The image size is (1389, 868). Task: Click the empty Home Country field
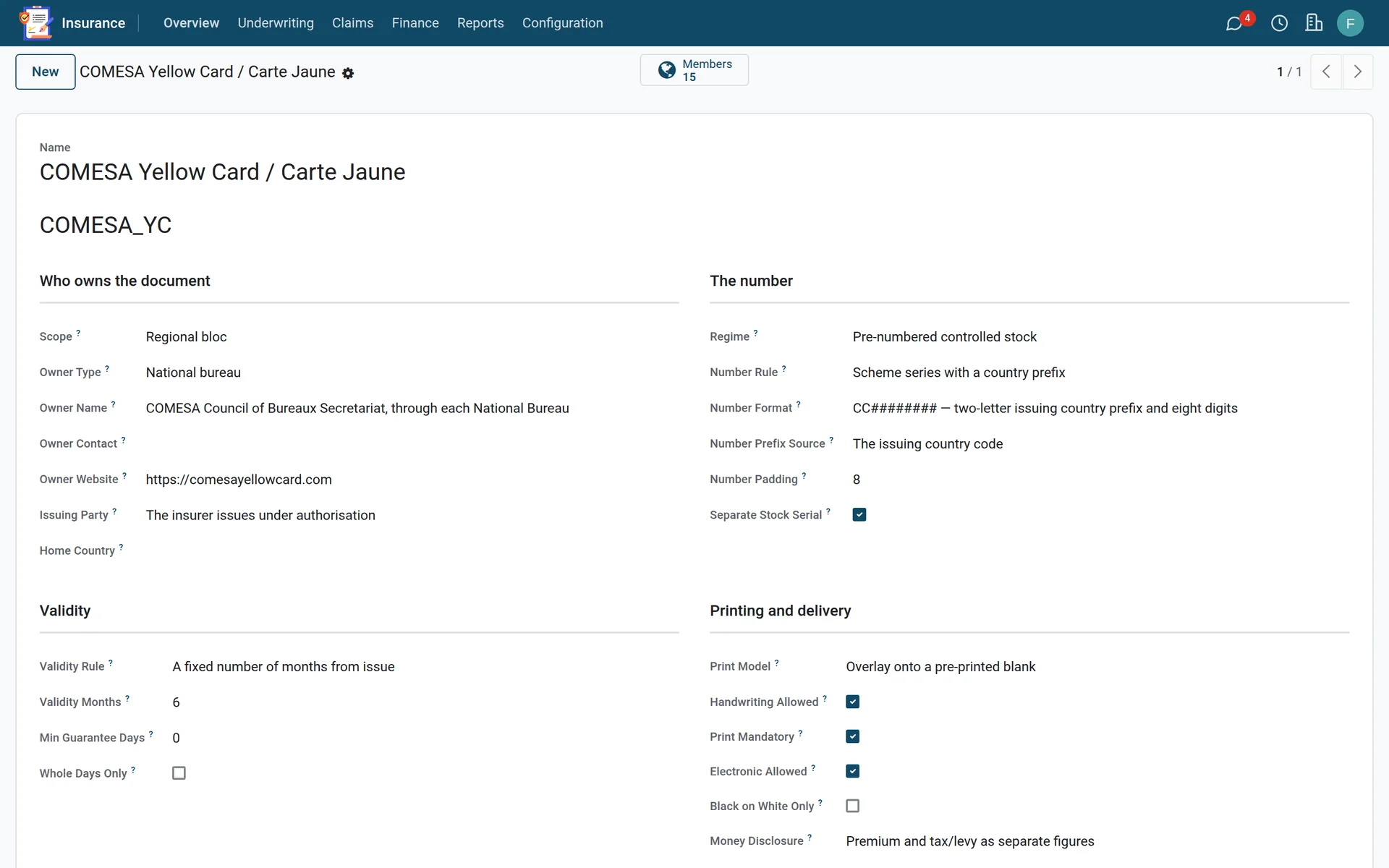[412, 550]
